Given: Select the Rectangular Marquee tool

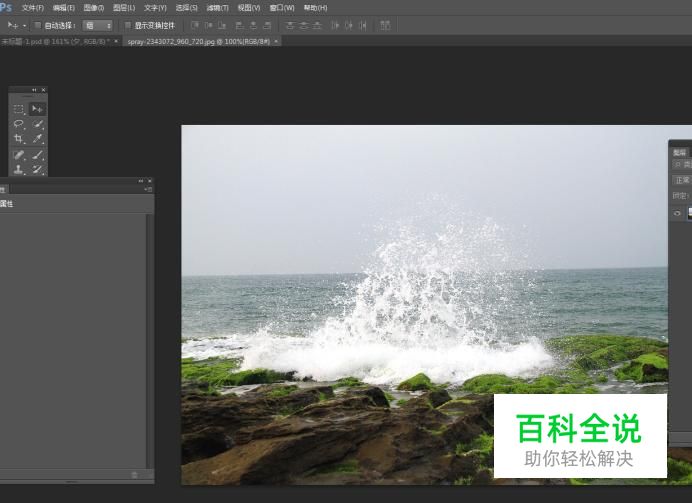Looking at the screenshot, I should point(19,109).
